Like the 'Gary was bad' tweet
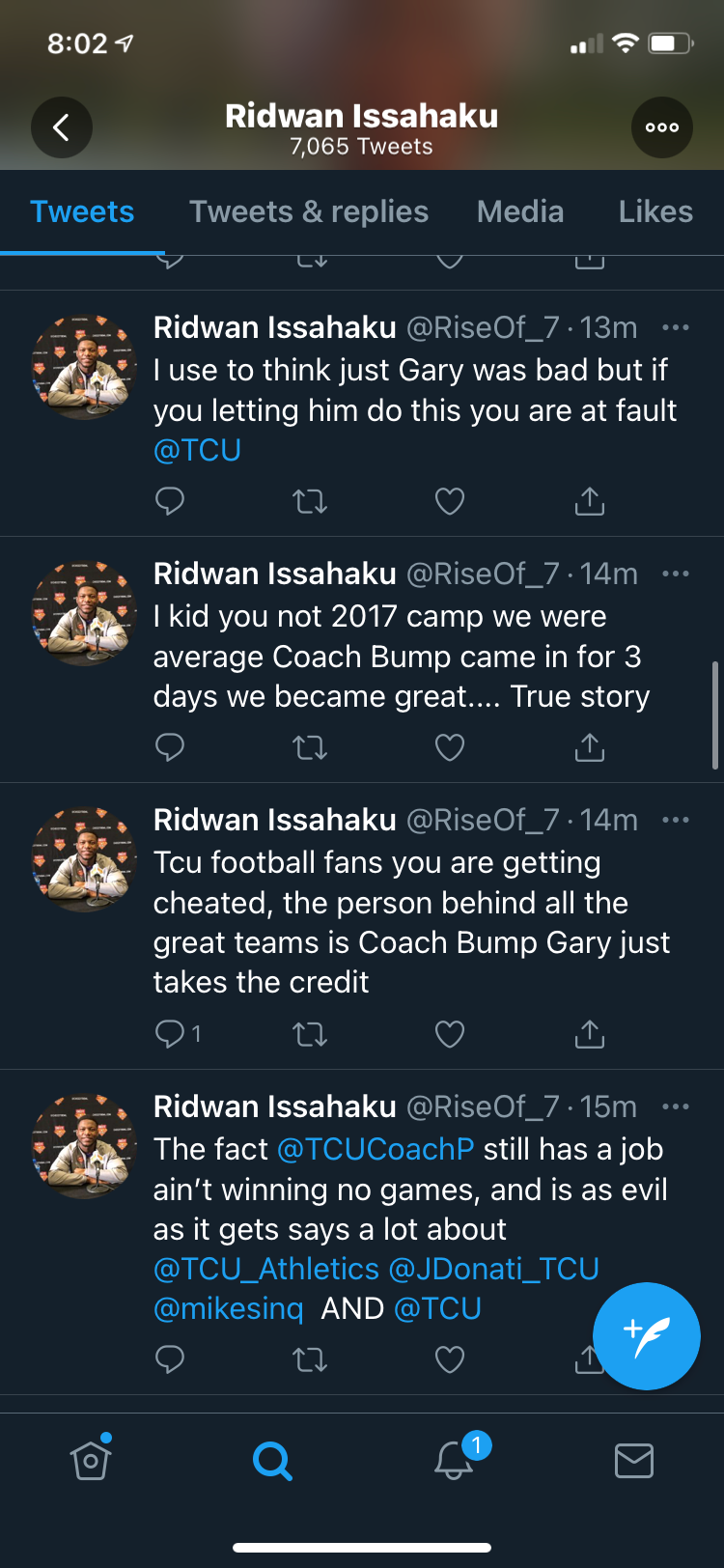724x1568 pixels. (450, 501)
